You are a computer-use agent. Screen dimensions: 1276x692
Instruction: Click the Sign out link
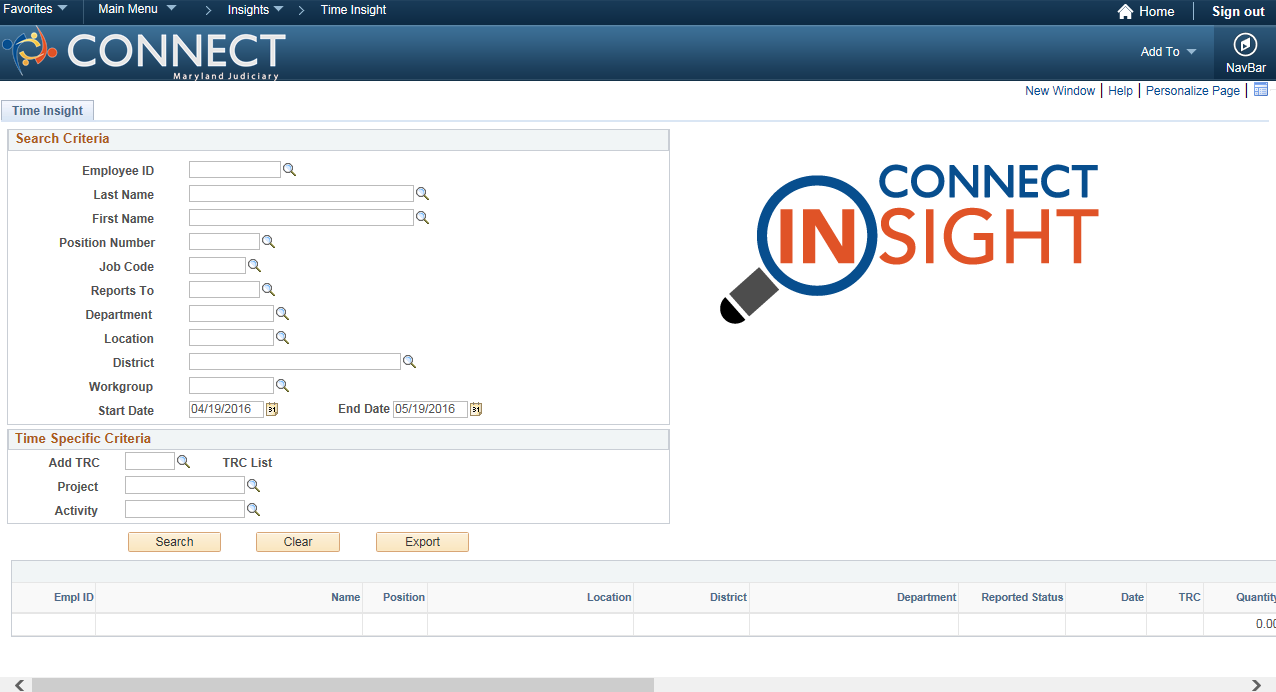click(1238, 12)
